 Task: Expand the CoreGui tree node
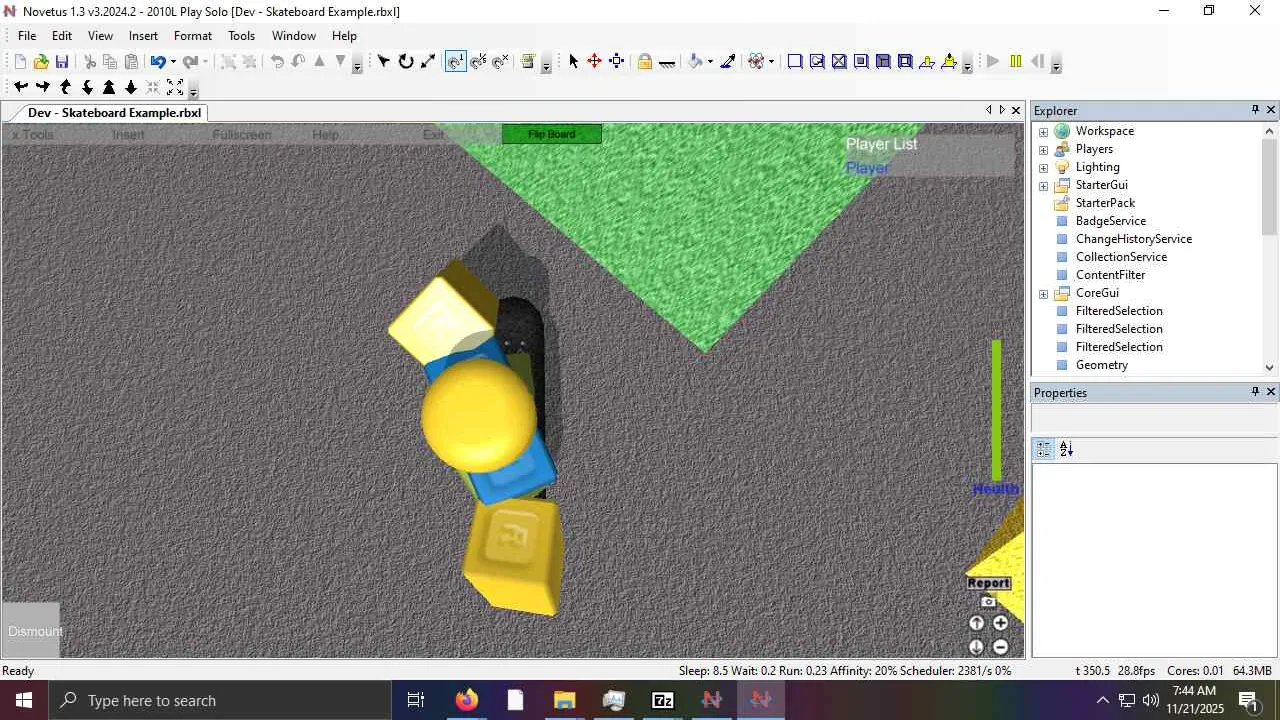[1043, 293]
